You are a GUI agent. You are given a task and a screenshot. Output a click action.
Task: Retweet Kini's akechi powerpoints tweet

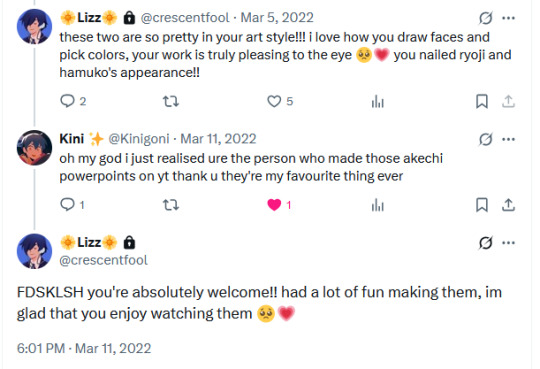click(171, 205)
